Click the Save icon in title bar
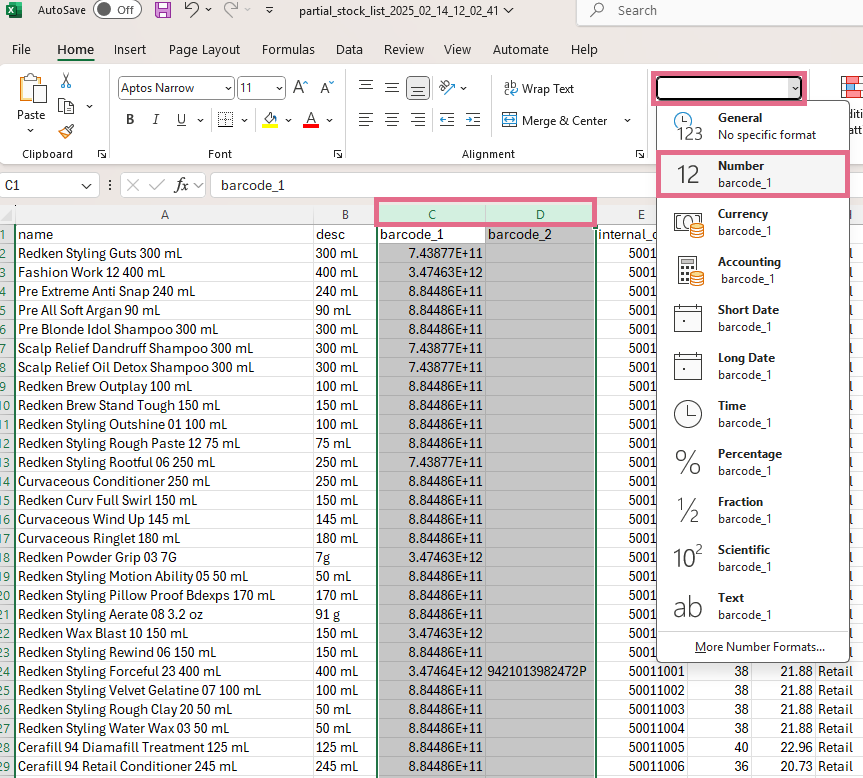 pyautogui.click(x=162, y=10)
